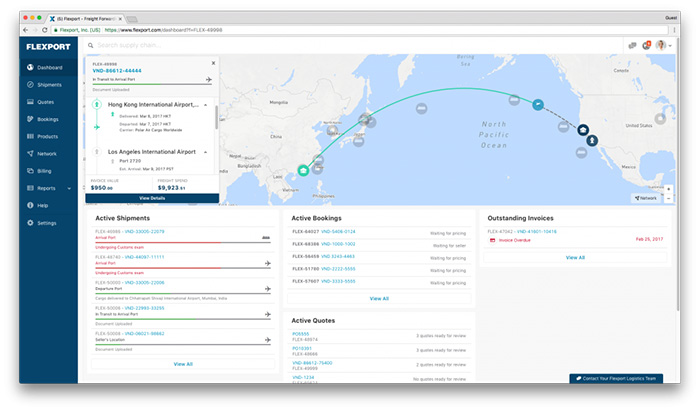Go to Shipments in sidebar

coord(48,85)
